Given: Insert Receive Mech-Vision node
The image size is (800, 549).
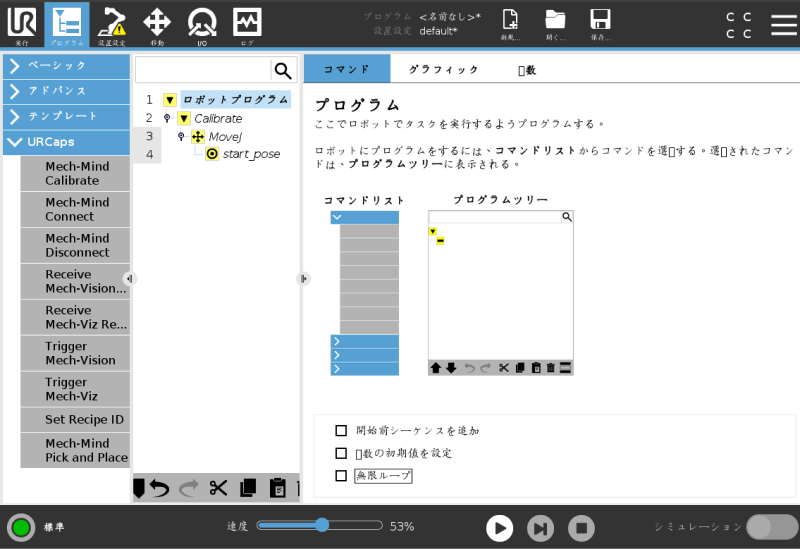Looking at the screenshot, I should coord(76,281).
